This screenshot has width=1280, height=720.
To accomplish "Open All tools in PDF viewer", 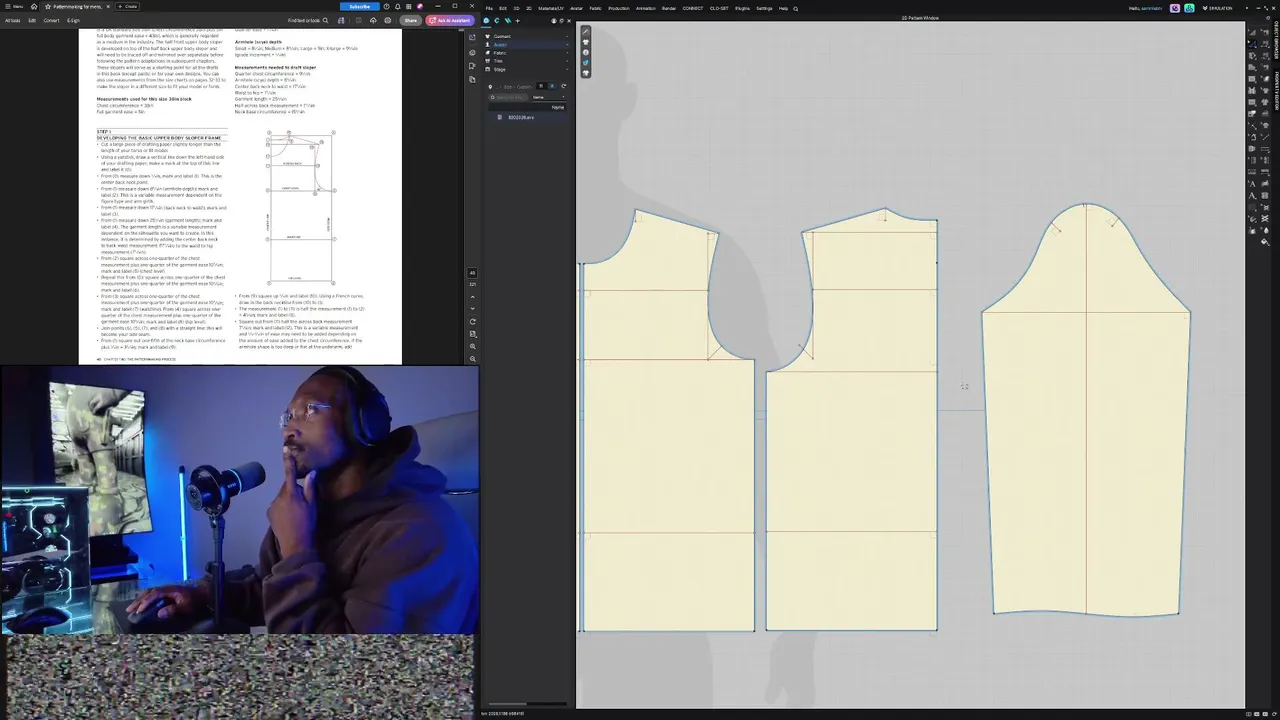I will coord(12,20).
